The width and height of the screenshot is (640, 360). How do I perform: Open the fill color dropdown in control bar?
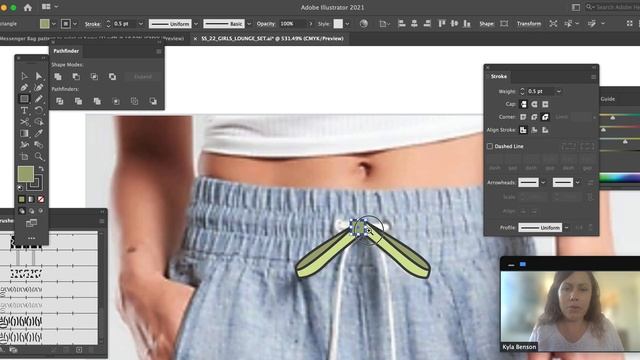(53, 24)
